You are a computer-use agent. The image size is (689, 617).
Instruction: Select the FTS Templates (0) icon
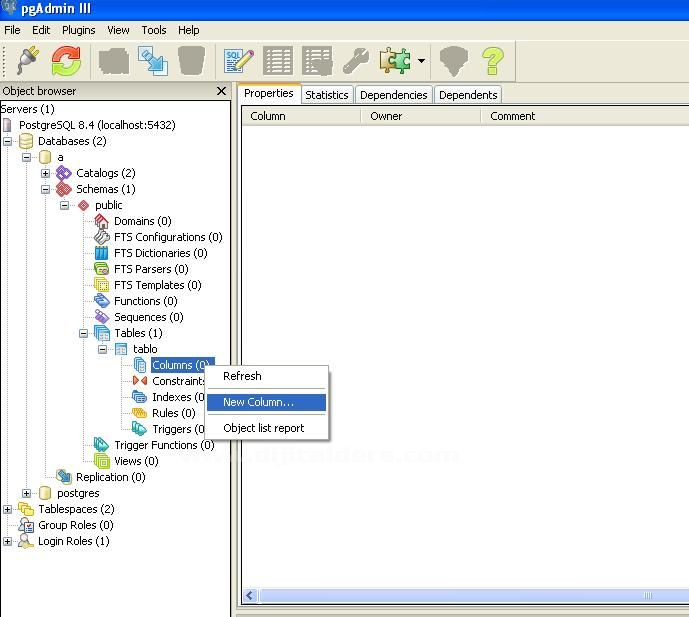tap(102, 285)
